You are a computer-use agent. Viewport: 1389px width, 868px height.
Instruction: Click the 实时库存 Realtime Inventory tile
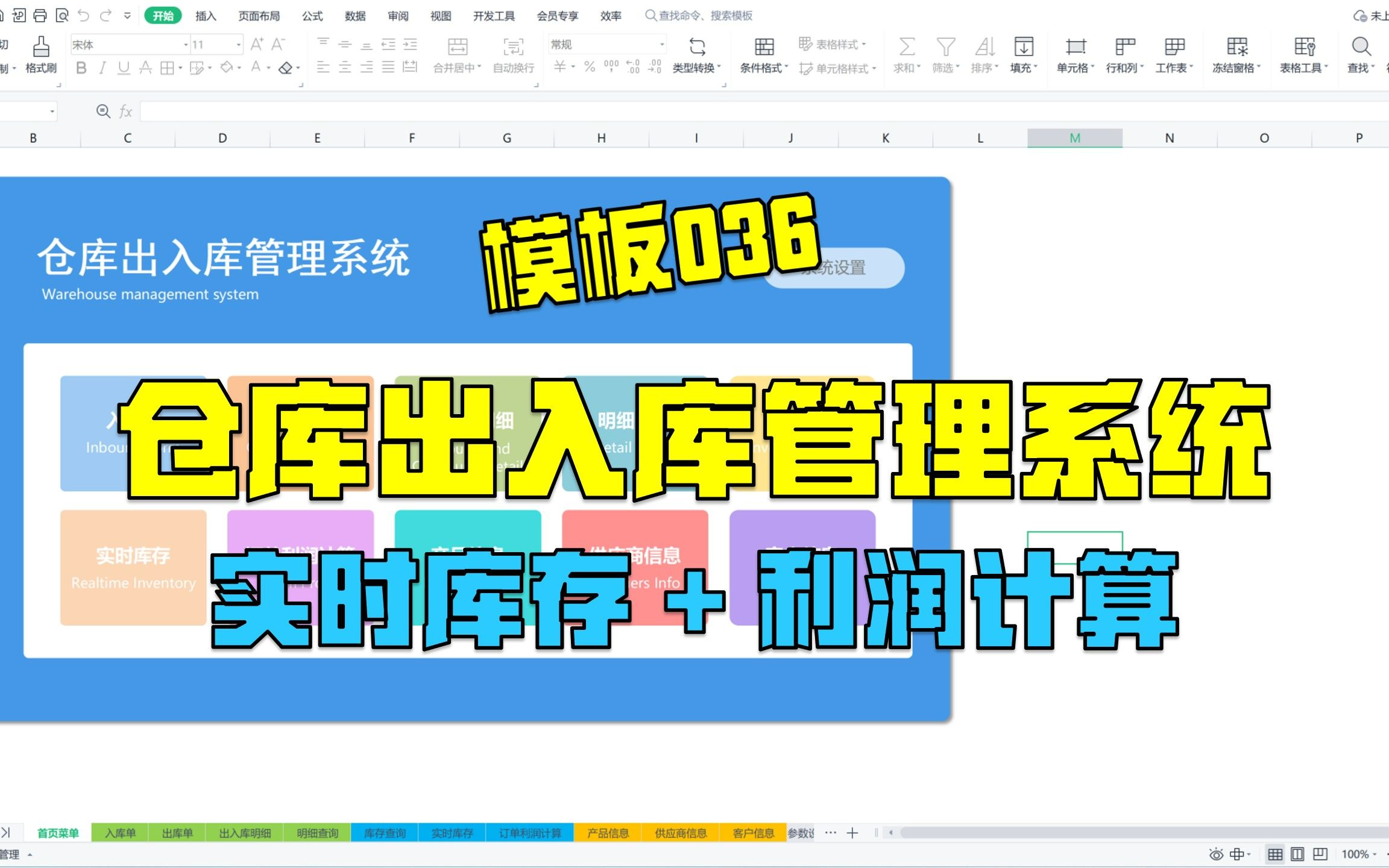point(133,567)
